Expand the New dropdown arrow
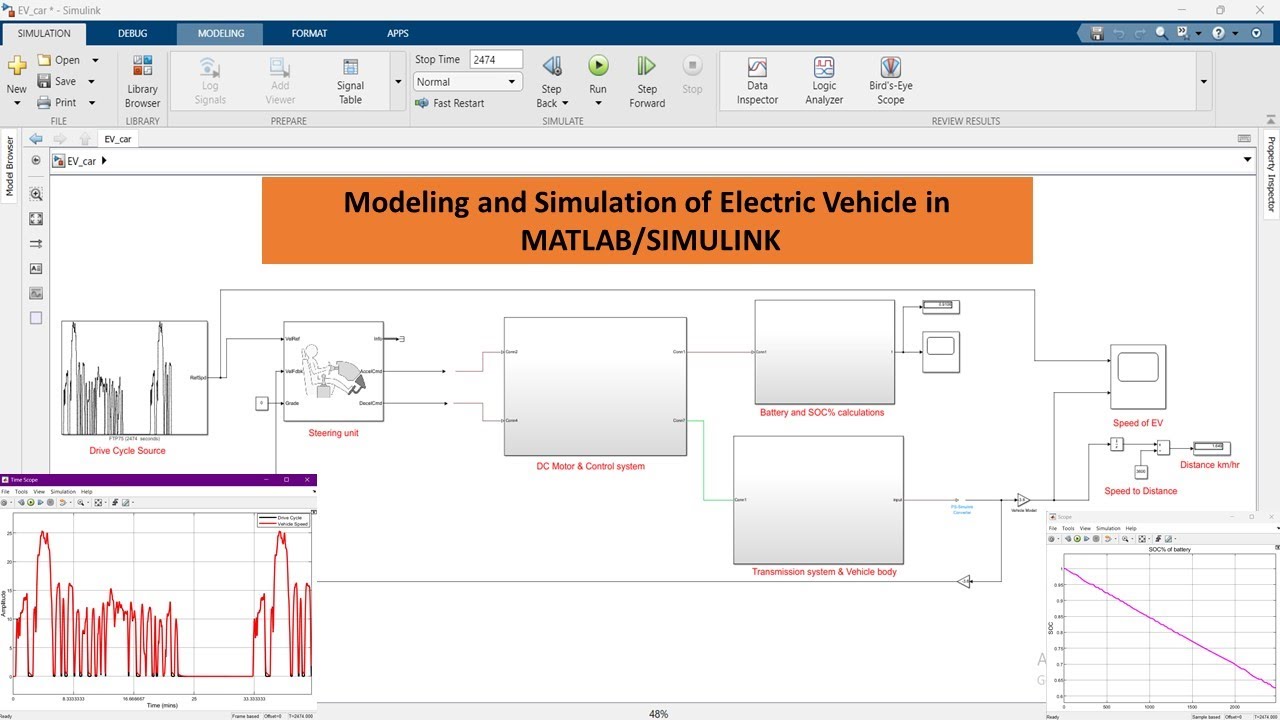Viewport: 1280px width, 720px height. point(17,103)
